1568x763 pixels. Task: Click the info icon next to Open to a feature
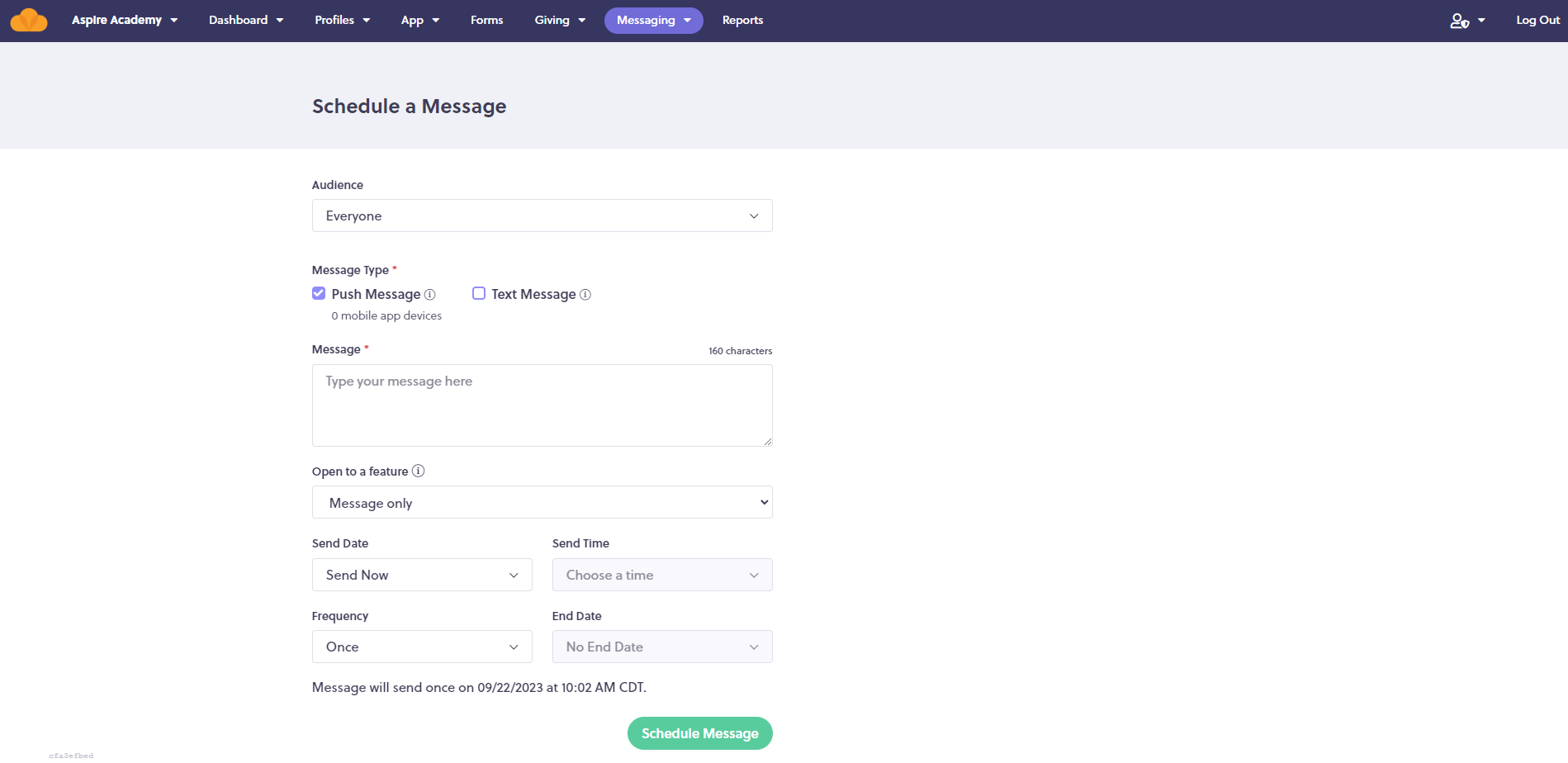tap(418, 471)
